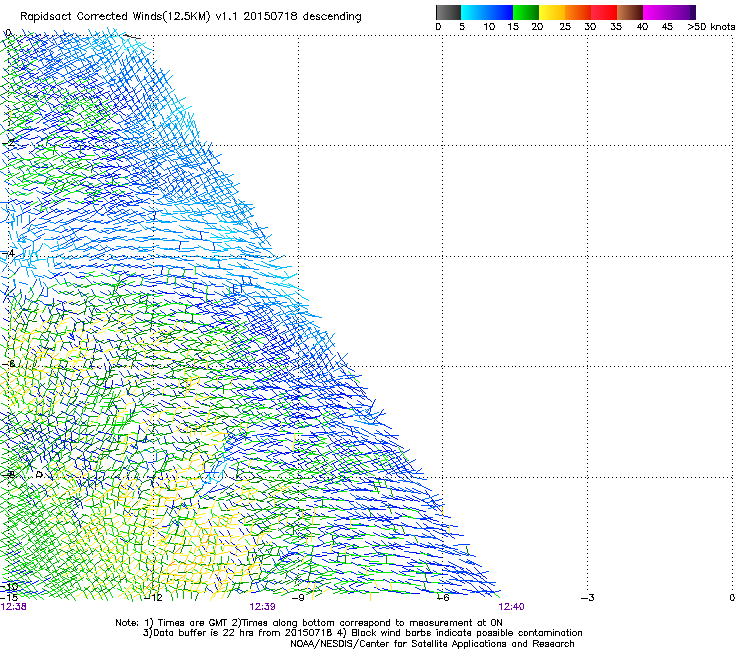Screen dimensions: 740x650
Task: Click the '-10' latitude axis label
Action: (9, 587)
